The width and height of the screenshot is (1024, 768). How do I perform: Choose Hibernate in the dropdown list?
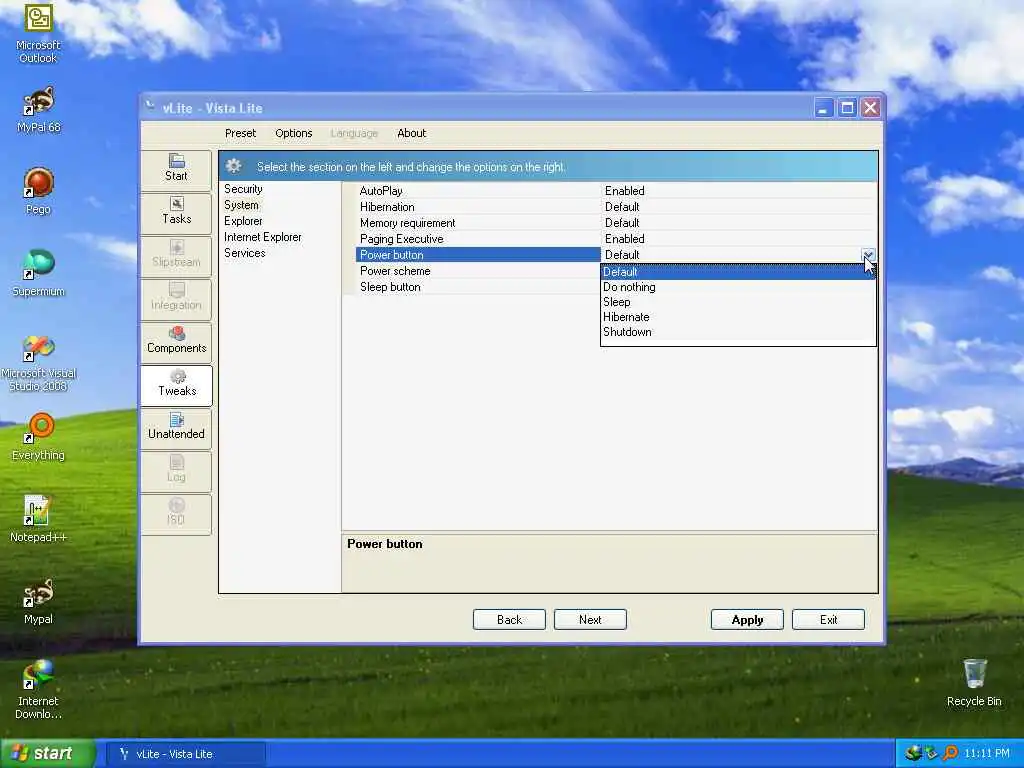click(738, 317)
